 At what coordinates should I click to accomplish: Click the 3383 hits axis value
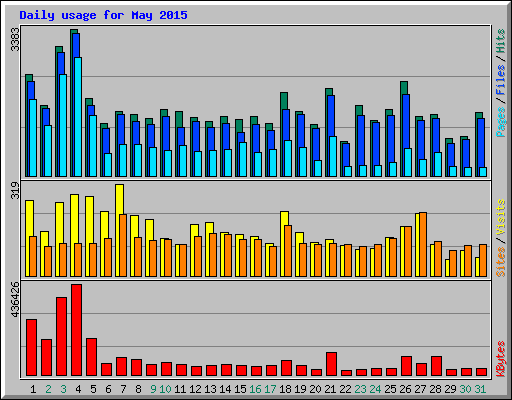point(15,39)
